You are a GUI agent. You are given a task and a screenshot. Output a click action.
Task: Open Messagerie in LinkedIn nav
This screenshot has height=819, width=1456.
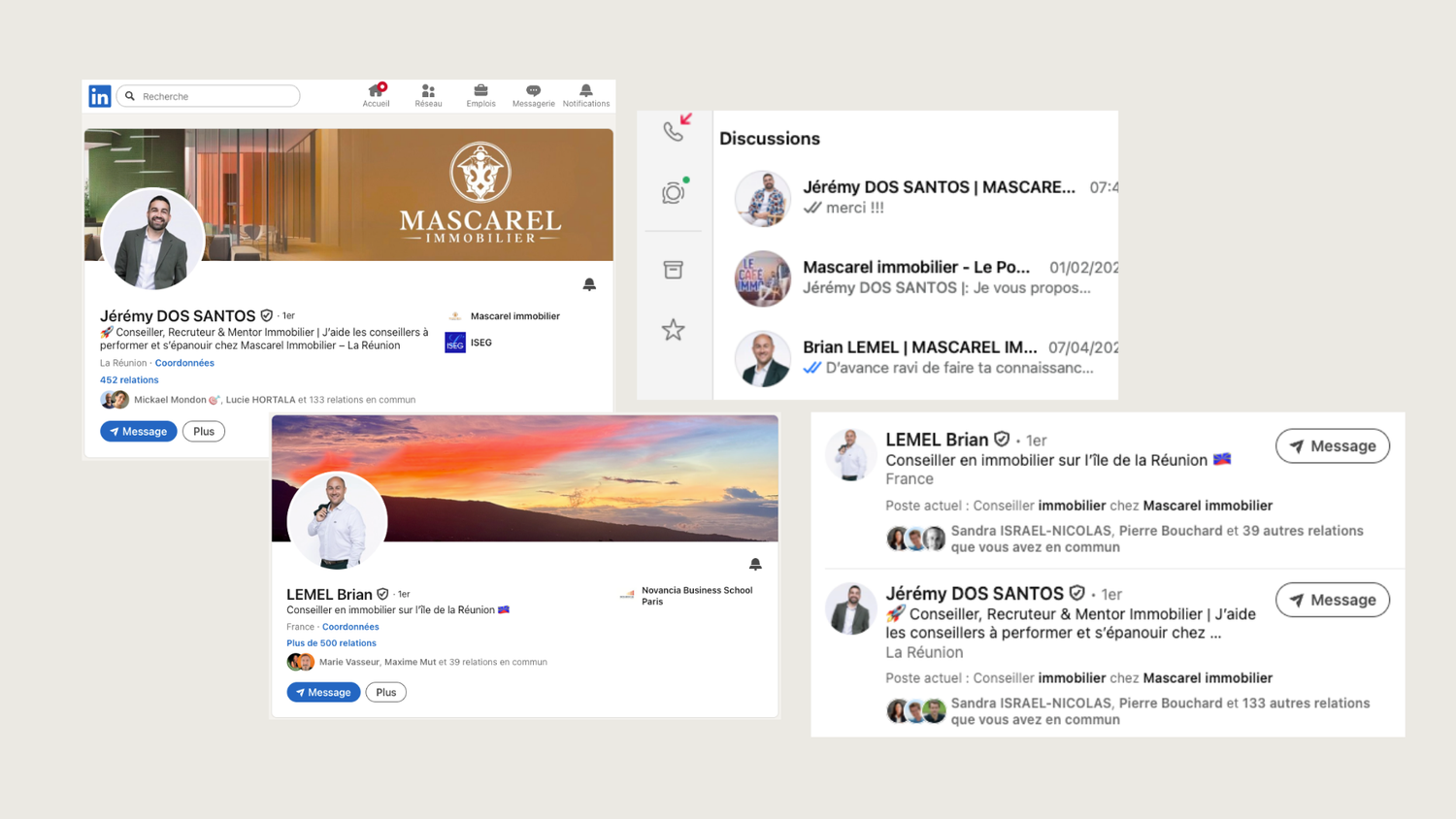pos(533,95)
